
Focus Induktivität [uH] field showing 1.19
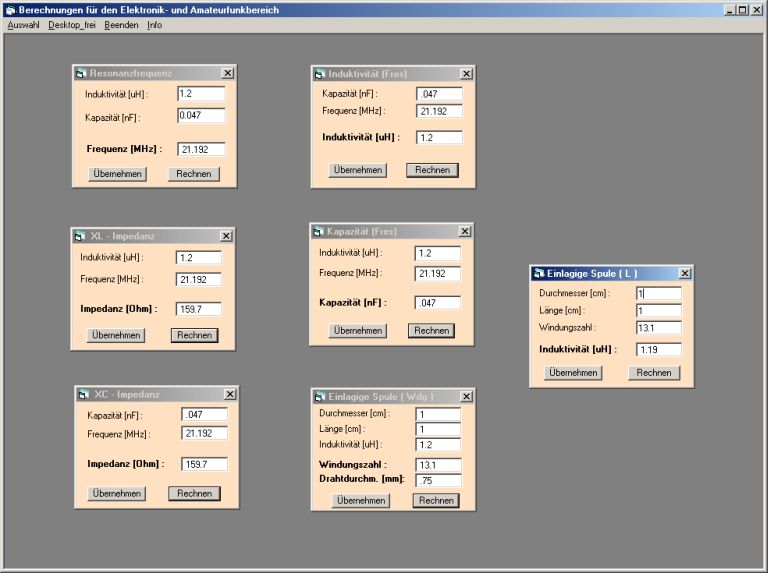(x=659, y=350)
